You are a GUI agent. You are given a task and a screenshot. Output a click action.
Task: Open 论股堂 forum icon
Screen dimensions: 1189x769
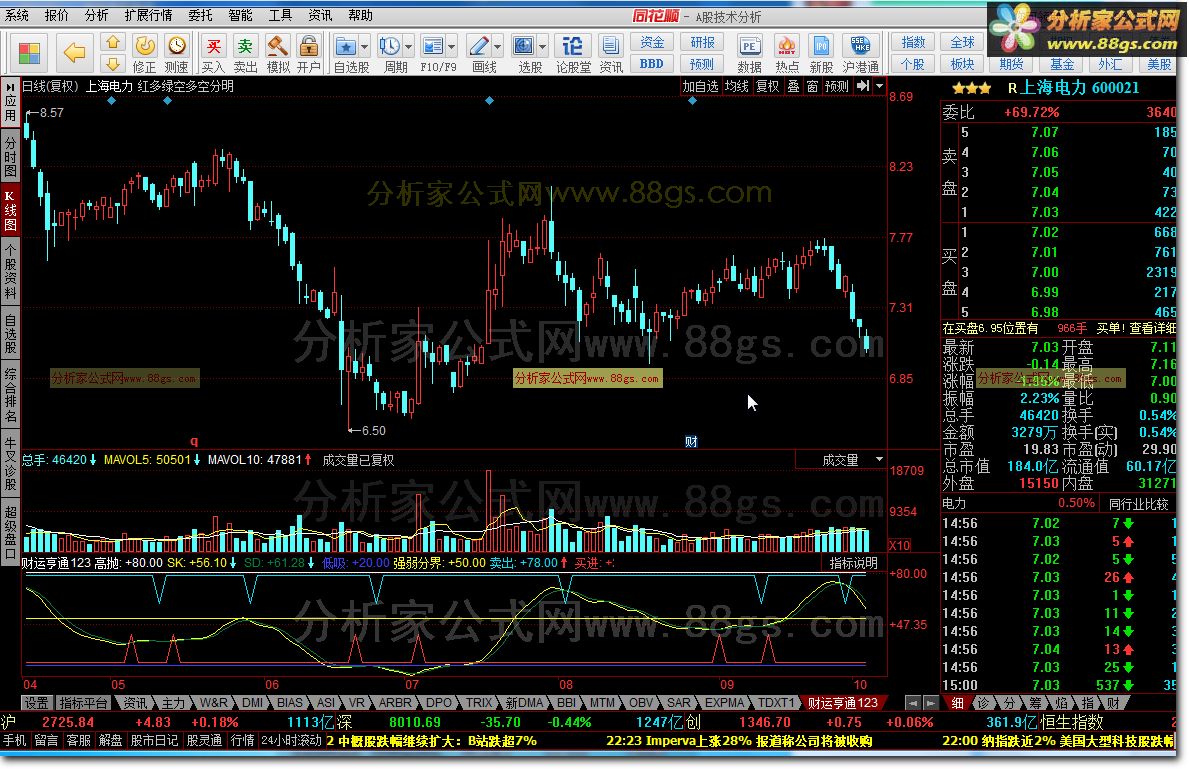(x=573, y=54)
